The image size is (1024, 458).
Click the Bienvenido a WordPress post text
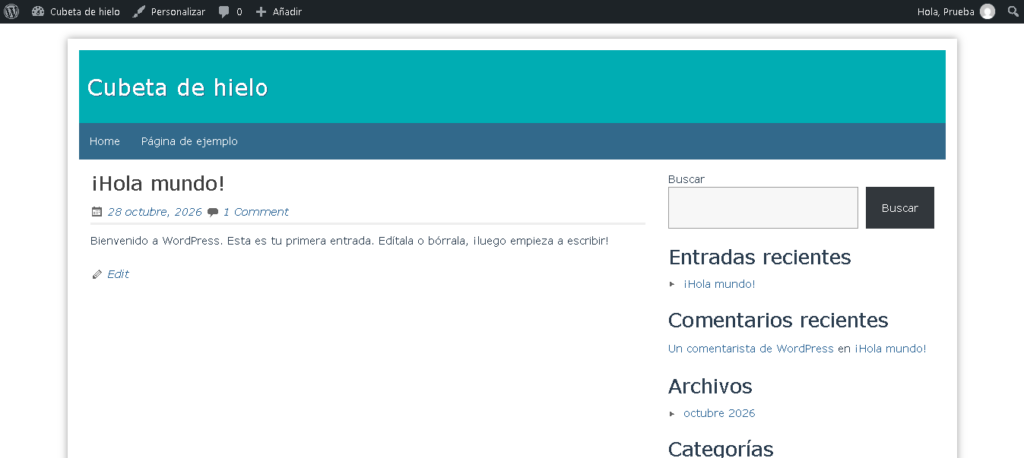tap(349, 241)
